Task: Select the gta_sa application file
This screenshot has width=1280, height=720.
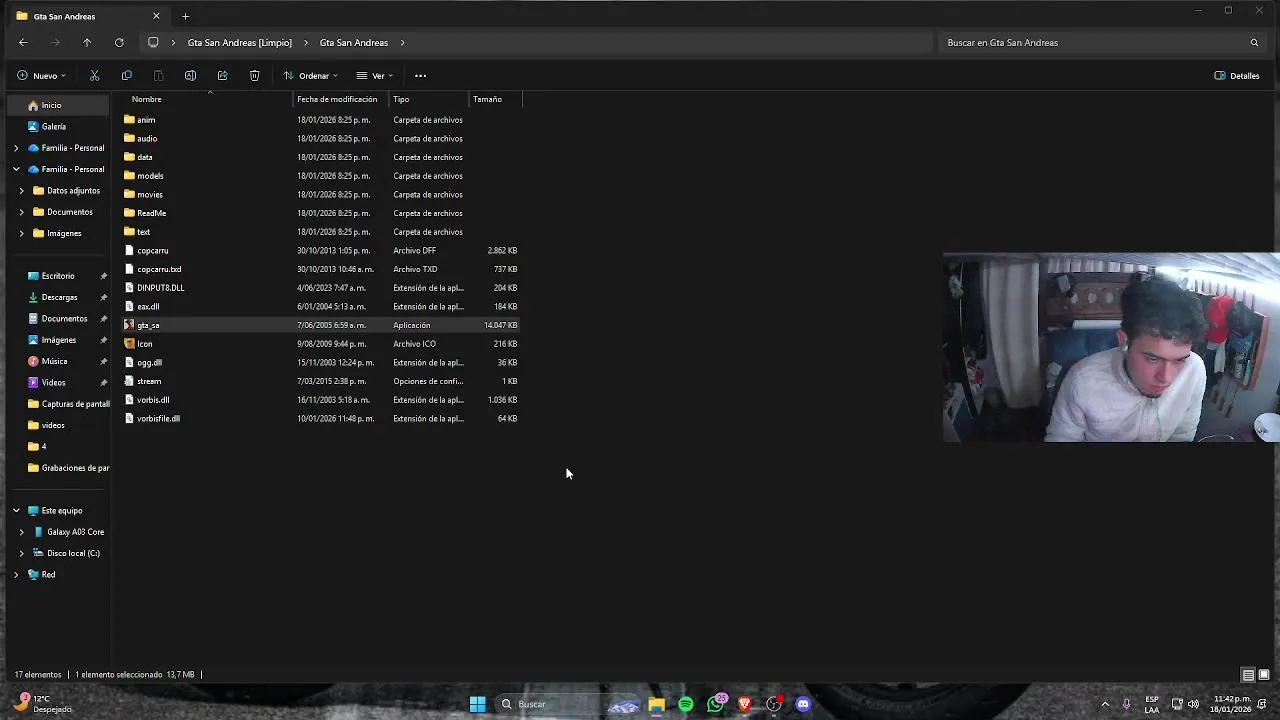Action: point(320,325)
